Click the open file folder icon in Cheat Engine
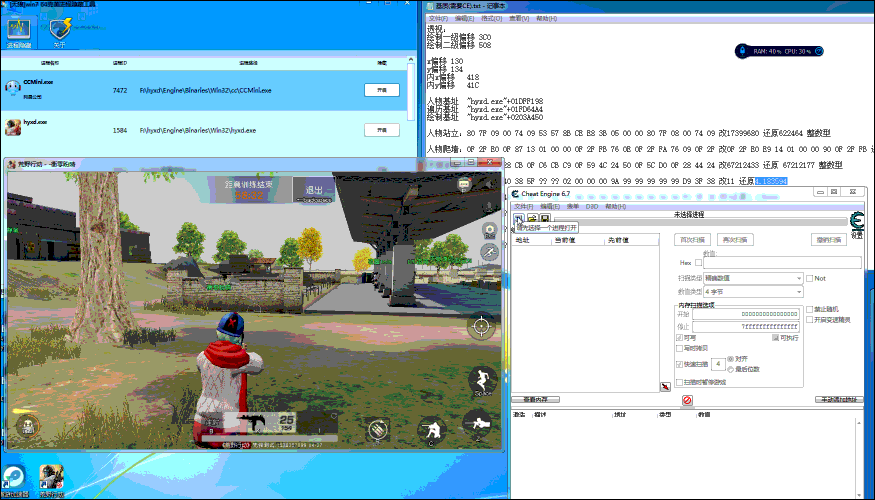 pyautogui.click(x=532, y=218)
